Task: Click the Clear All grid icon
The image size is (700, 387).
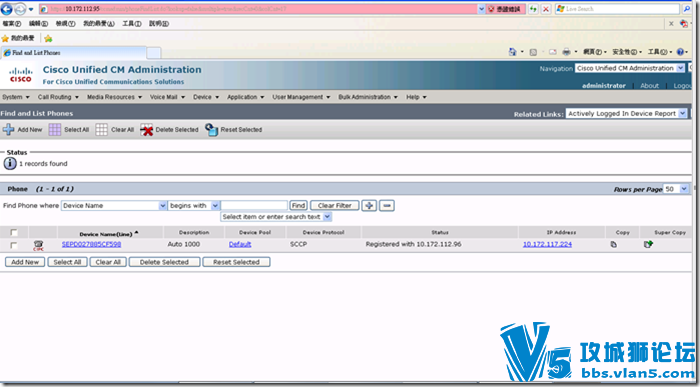Action: (x=101, y=129)
